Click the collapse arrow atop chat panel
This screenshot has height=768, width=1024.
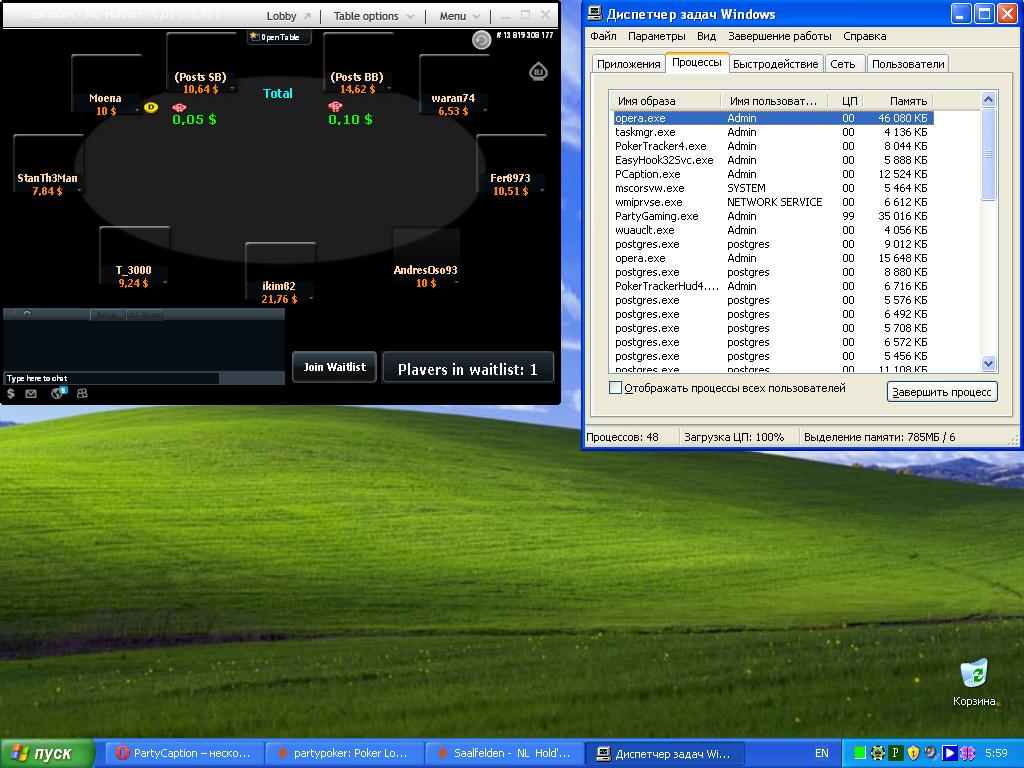[x=27, y=313]
